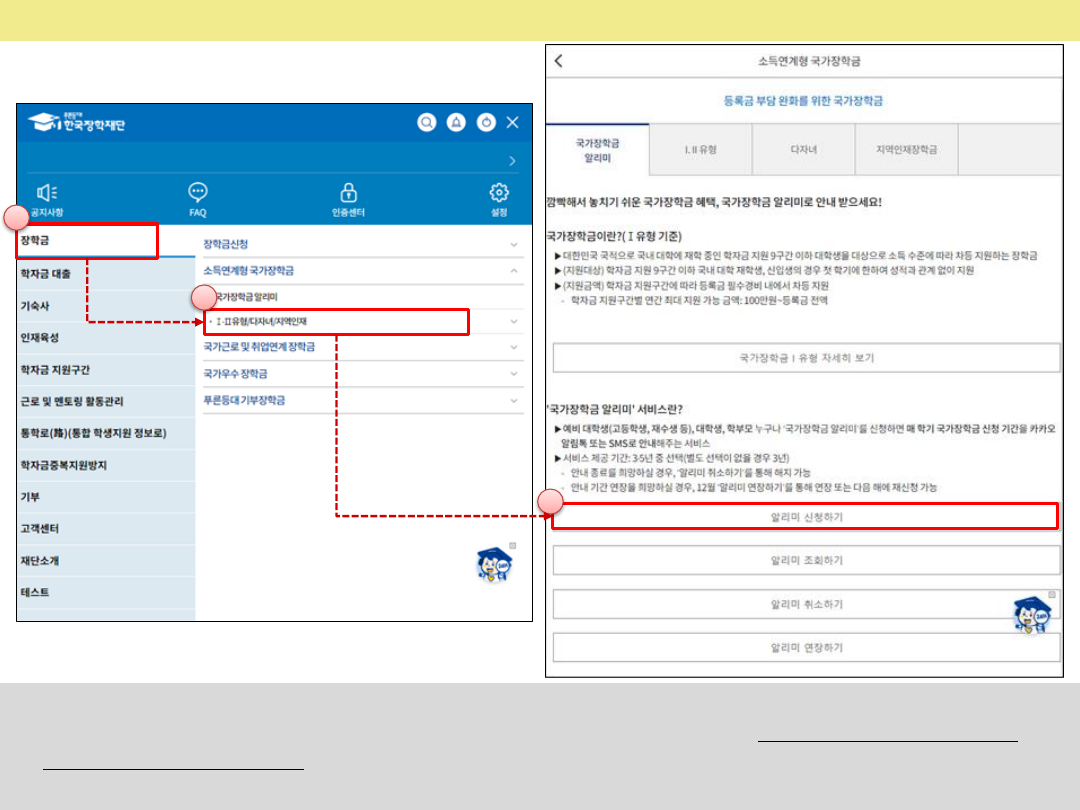This screenshot has width=1080, height=810.
Task: Open 인증센터 lock icon
Action: [x=348, y=193]
